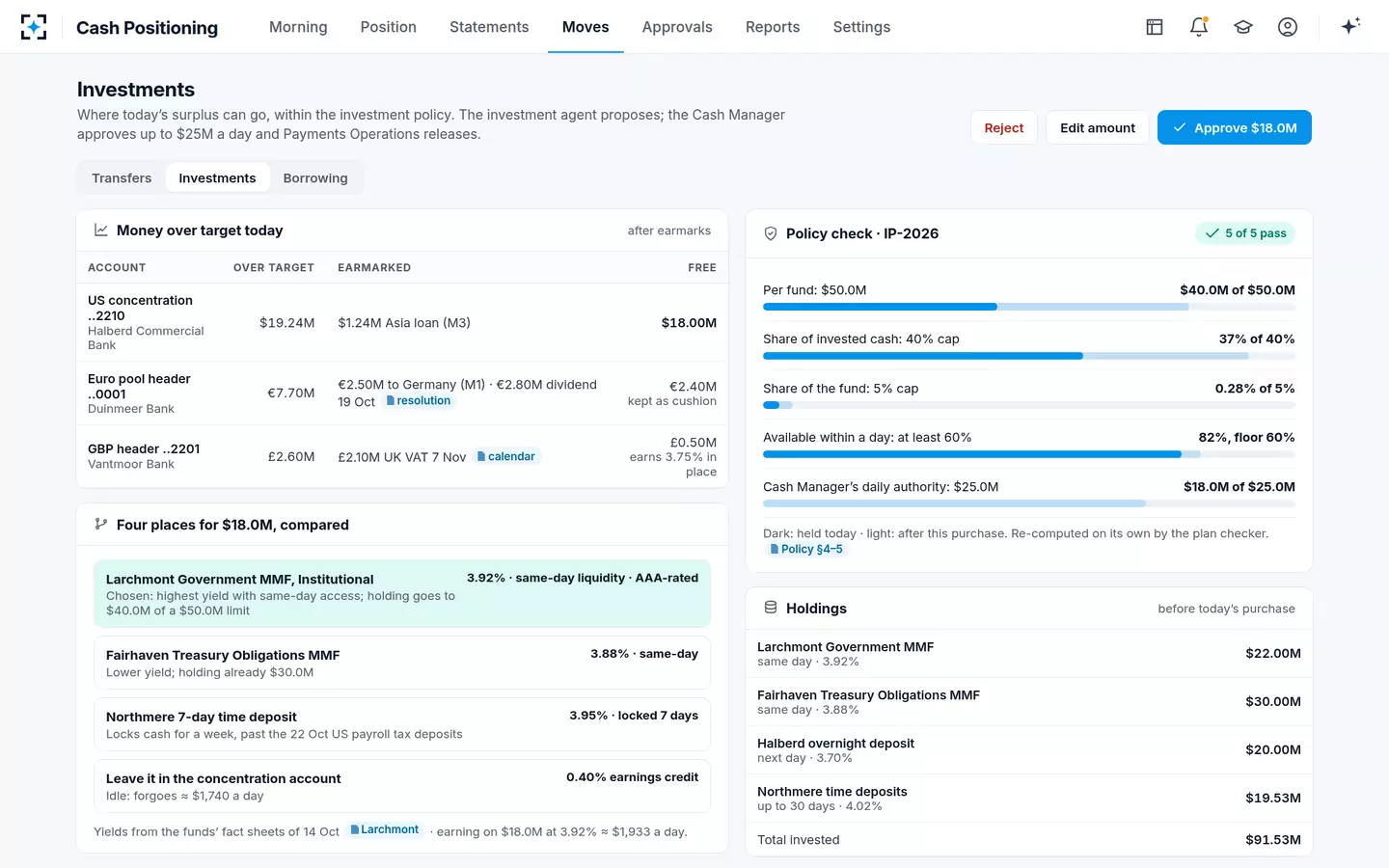Open the learning graduation cap icon
This screenshot has height=868, width=1389.
[1243, 27]
